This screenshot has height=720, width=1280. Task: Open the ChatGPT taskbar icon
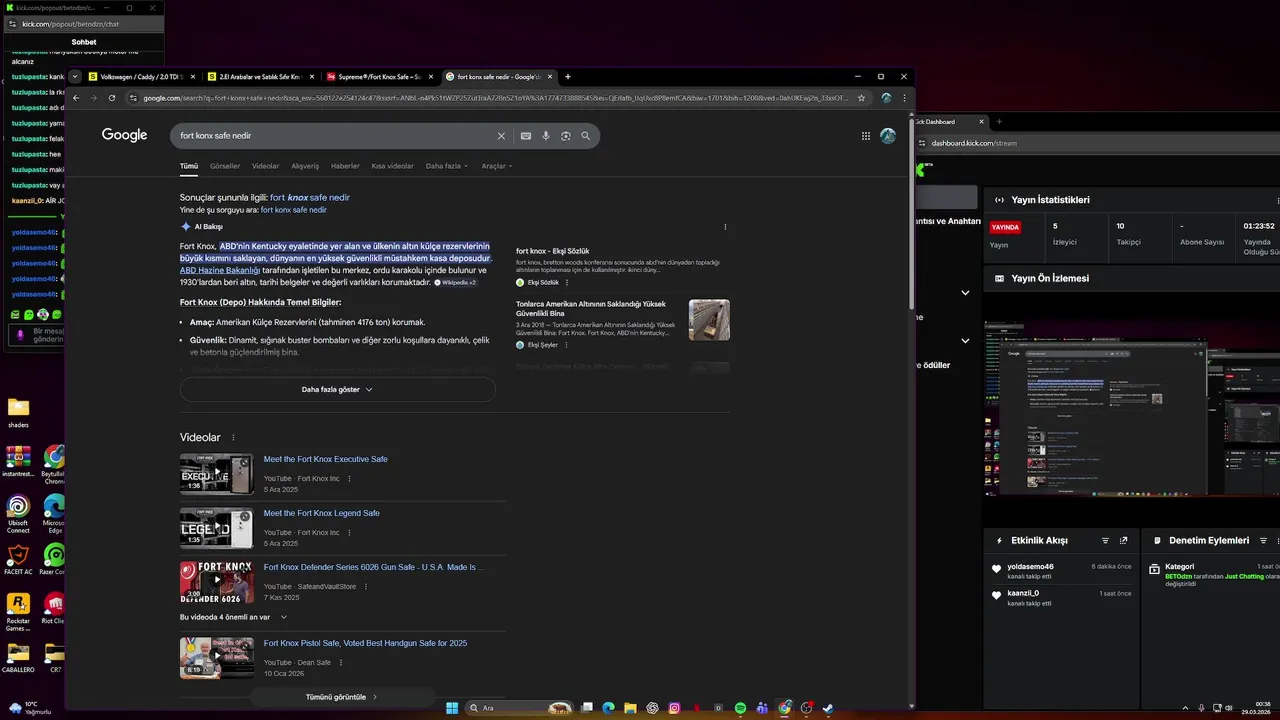[653, 708]
